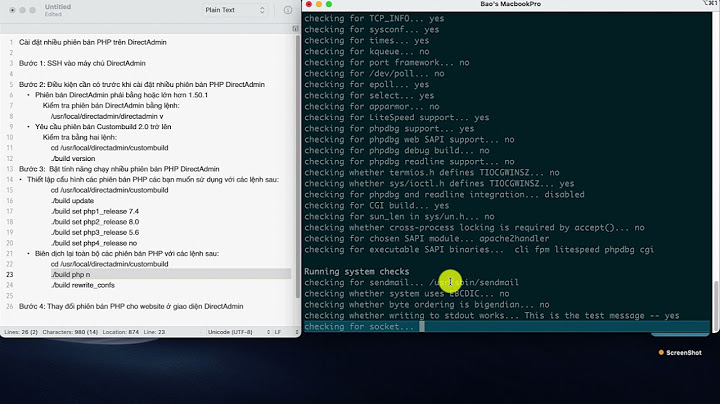Screen dimensions: 720x404
Task: Click the line '/usr/local/directadmin/directadmin v'
Action: (x=107, y=116)
